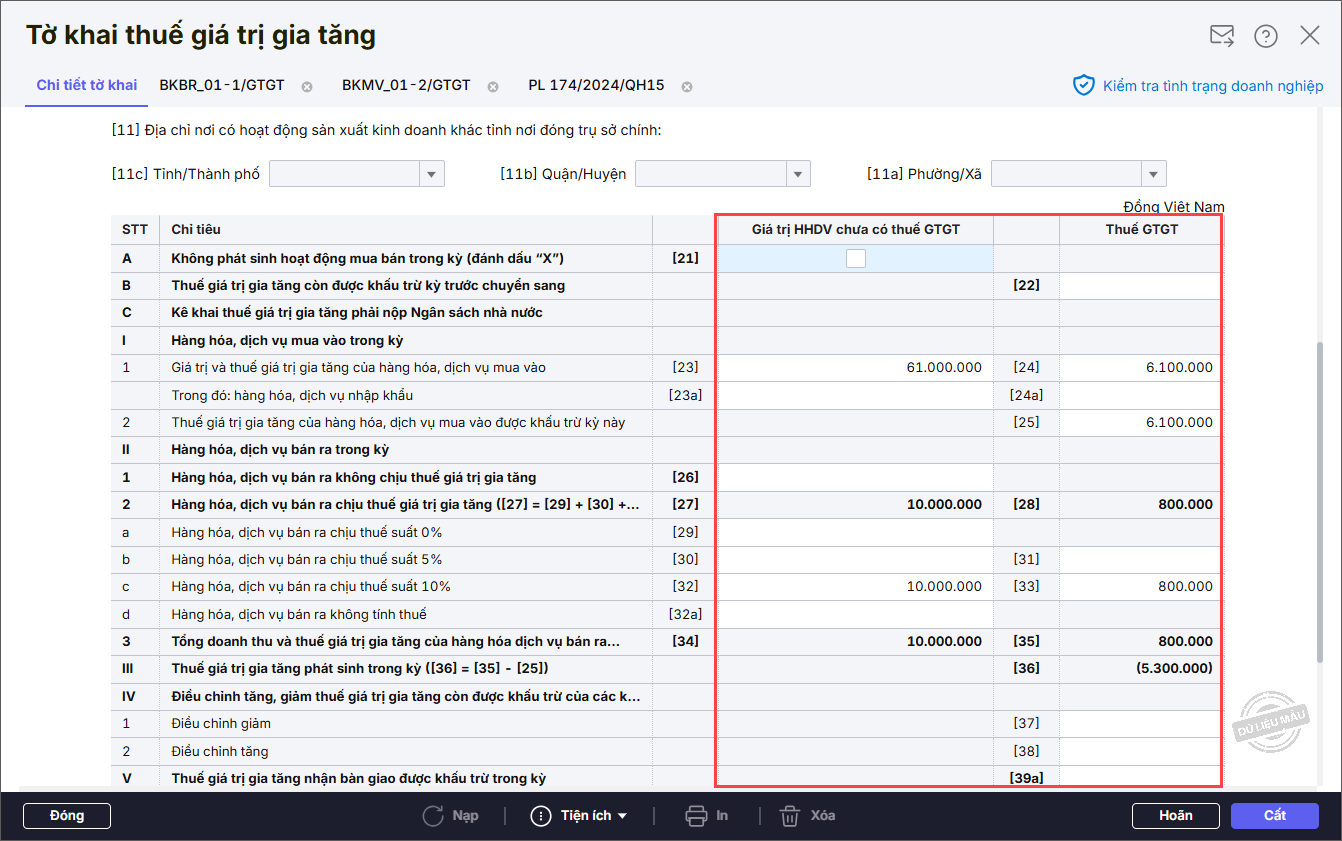Close the PL 174/2024/QH15 tab x icon
This screenshot has height=841, width=1342.
pos(687,86)
